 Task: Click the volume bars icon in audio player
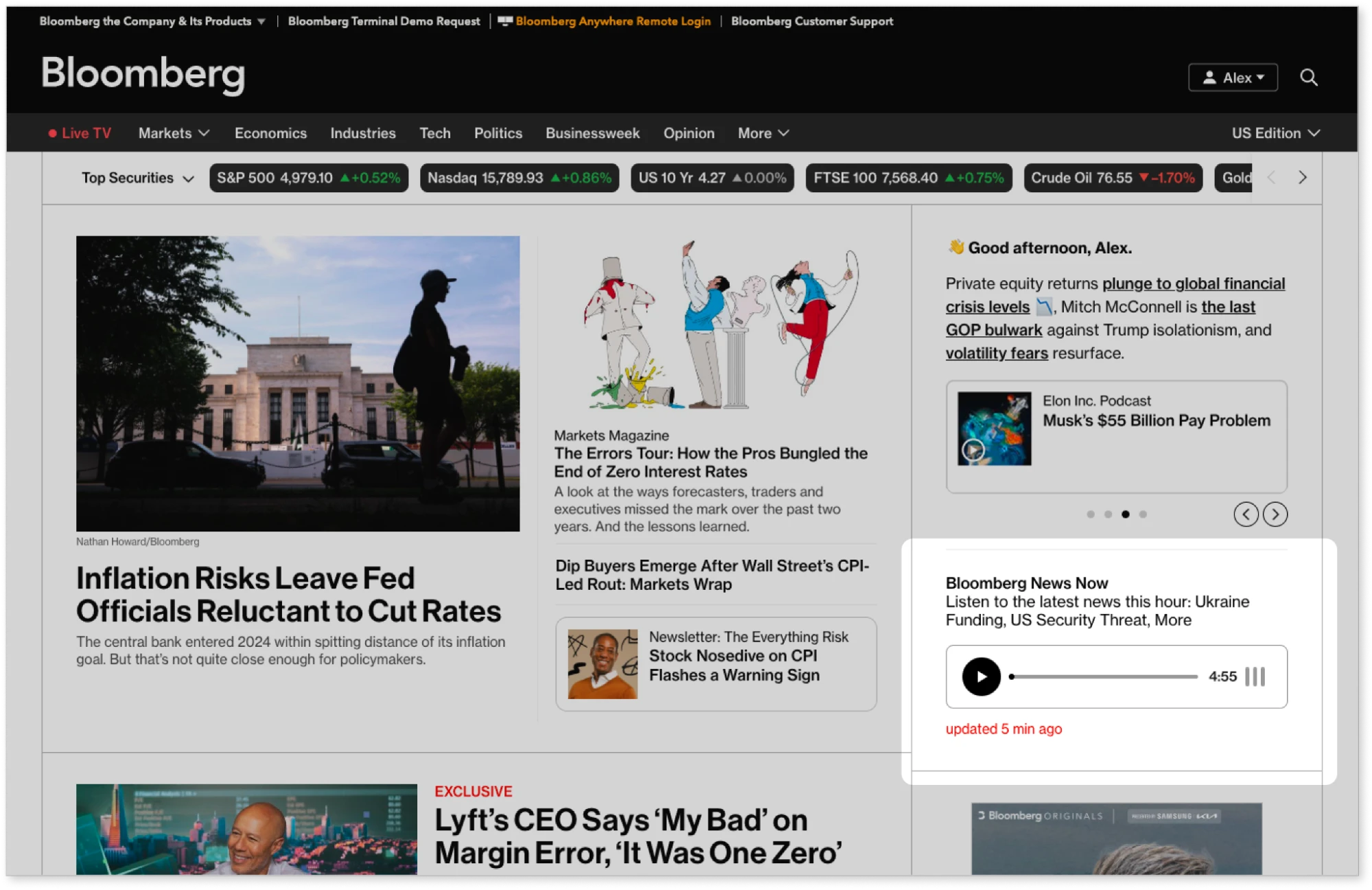(1255, 677)
